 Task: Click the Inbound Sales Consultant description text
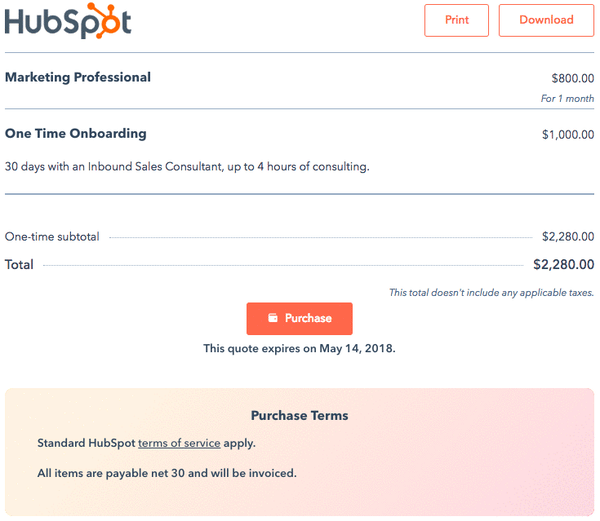187,166
